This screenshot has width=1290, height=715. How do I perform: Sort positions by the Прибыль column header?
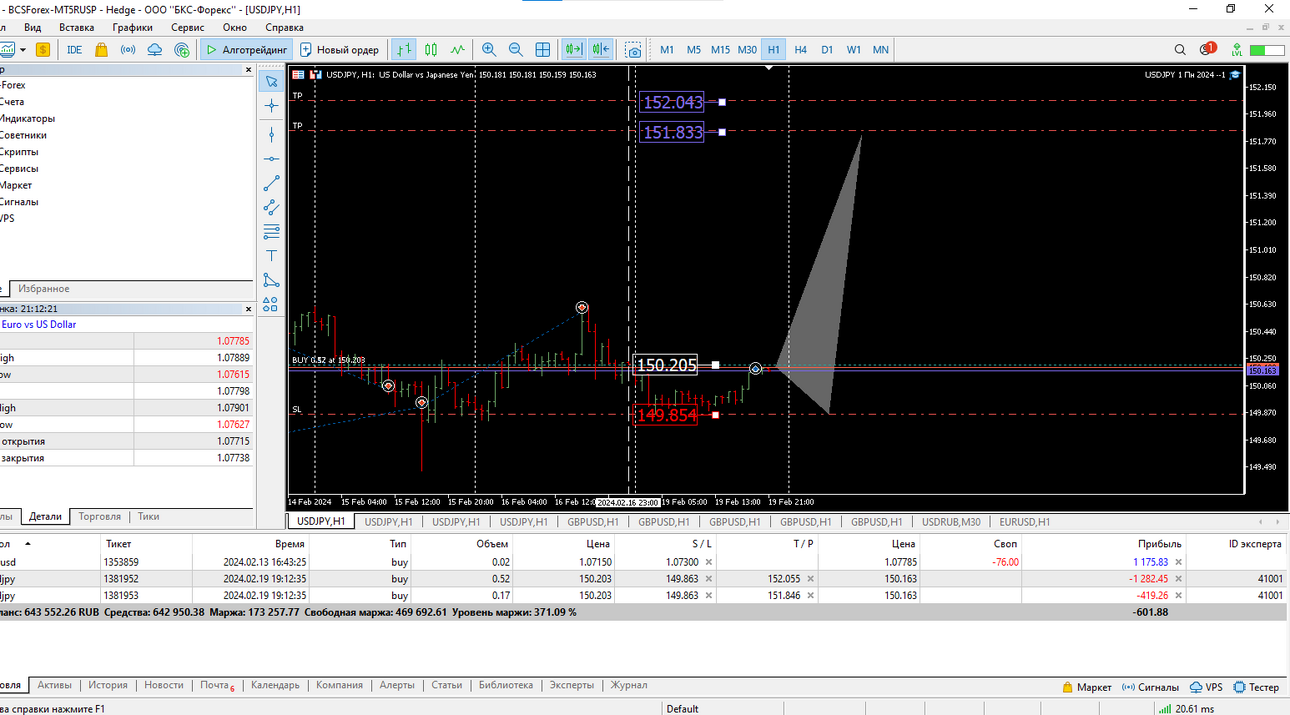[x=1160, y=543]
